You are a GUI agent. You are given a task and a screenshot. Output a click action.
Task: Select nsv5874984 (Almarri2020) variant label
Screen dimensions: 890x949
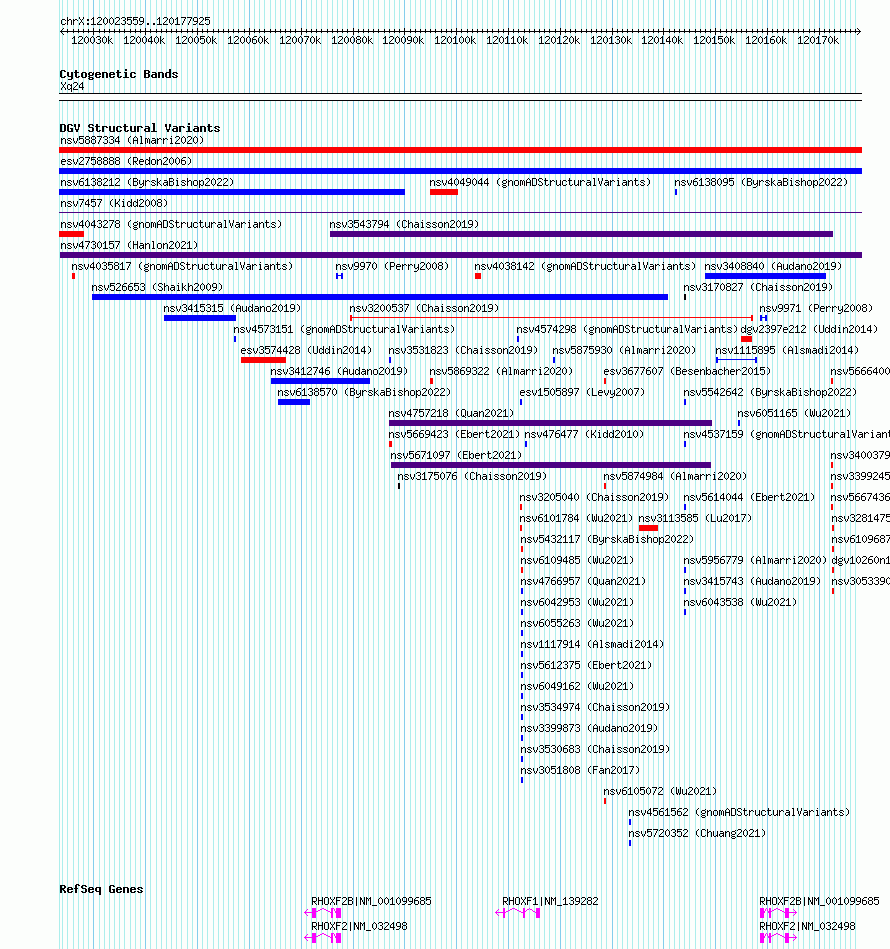coord(675,476)
